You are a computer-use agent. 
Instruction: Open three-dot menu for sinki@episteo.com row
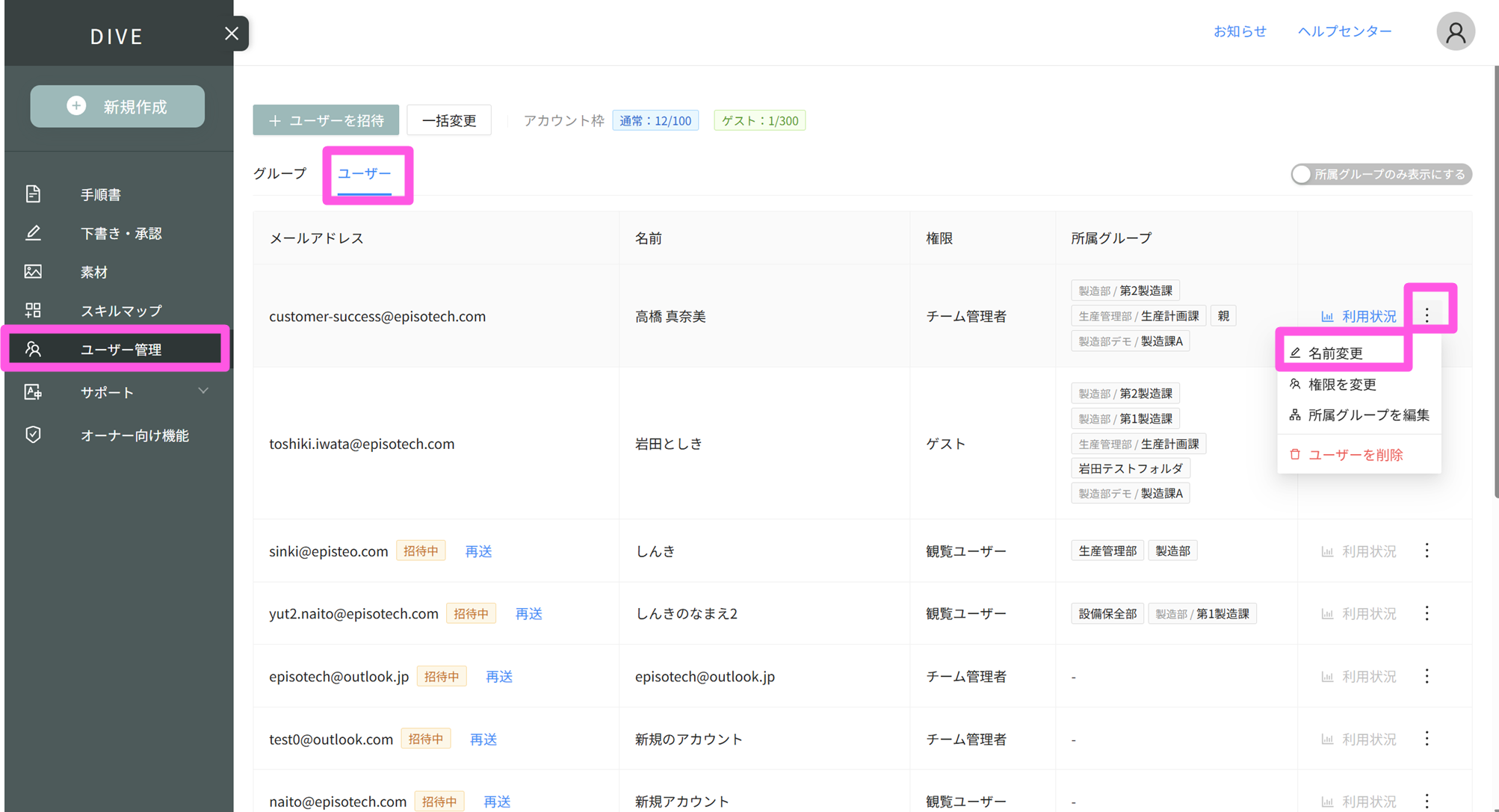[x=1427, y=551]
